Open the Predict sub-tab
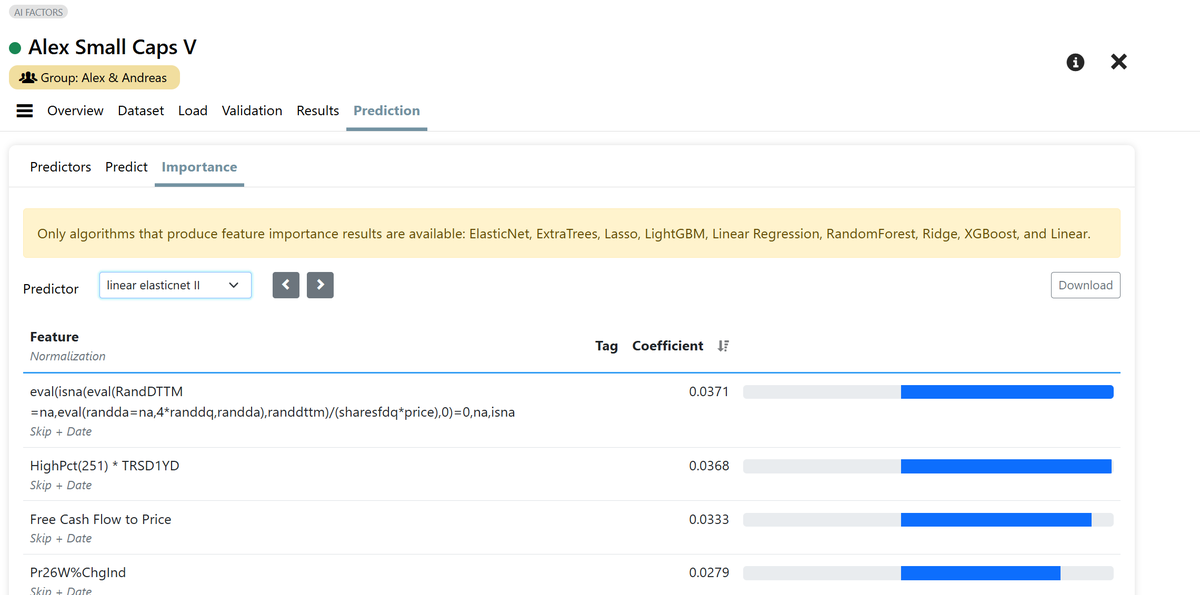Viewport: 1200px width, 595px height. (x=126, y=167)
